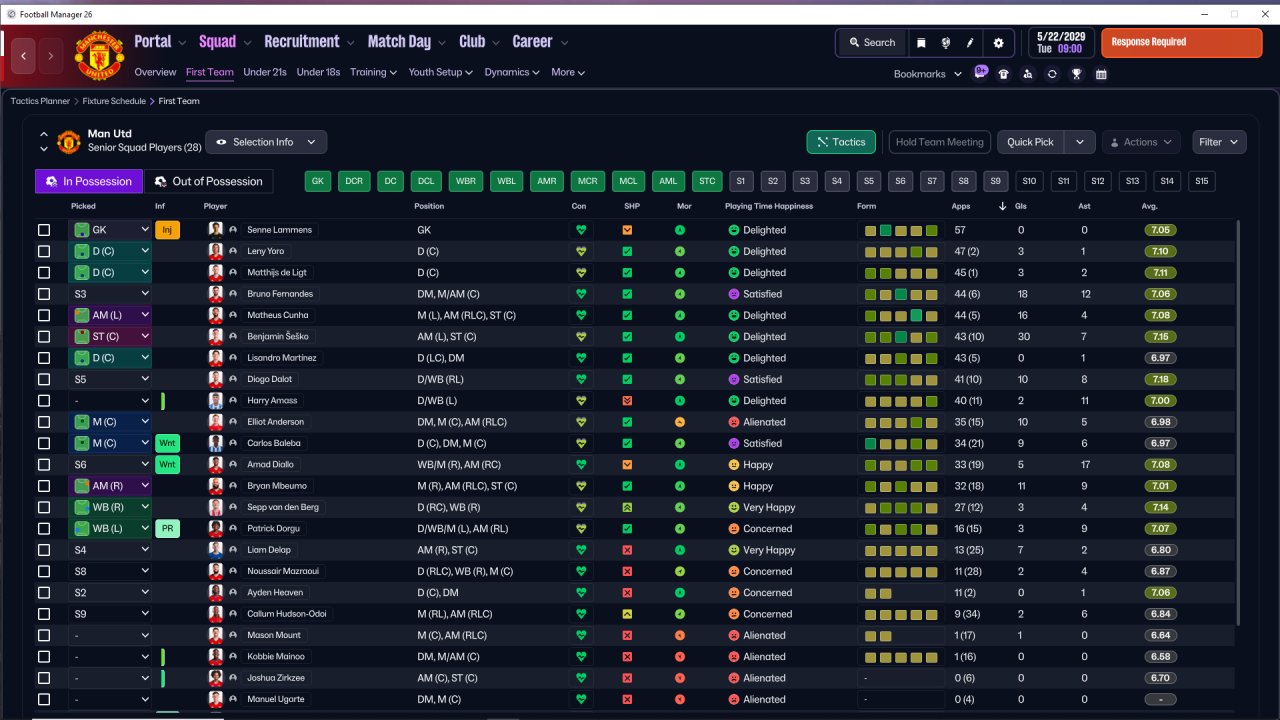This screenshot has width=1280, height=720.
Task: Click the sharpness icon for Liam Delap
Action: point(627,550)
